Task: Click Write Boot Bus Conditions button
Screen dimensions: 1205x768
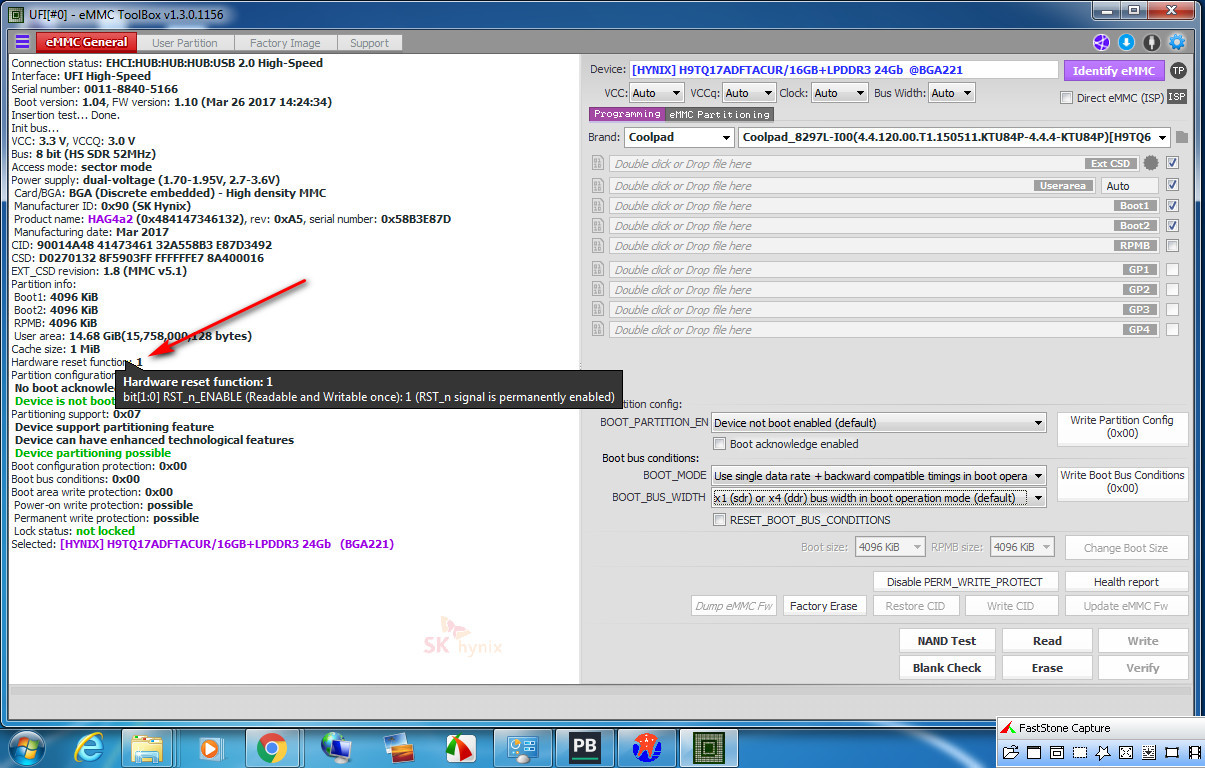Action: 1122,482
